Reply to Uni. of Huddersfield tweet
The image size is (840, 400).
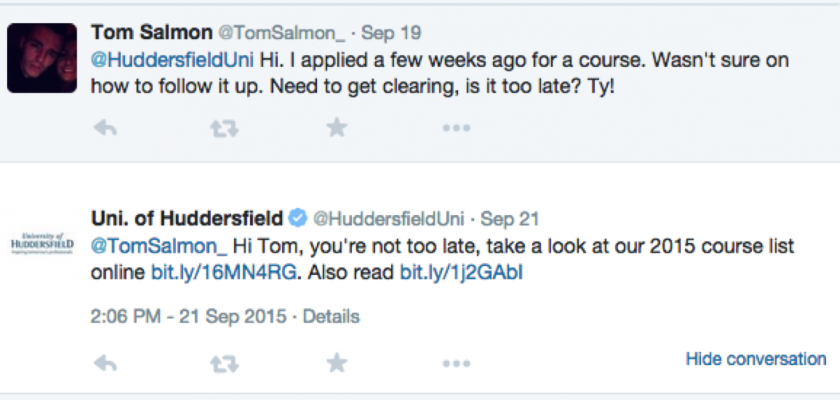coord(105,364)
